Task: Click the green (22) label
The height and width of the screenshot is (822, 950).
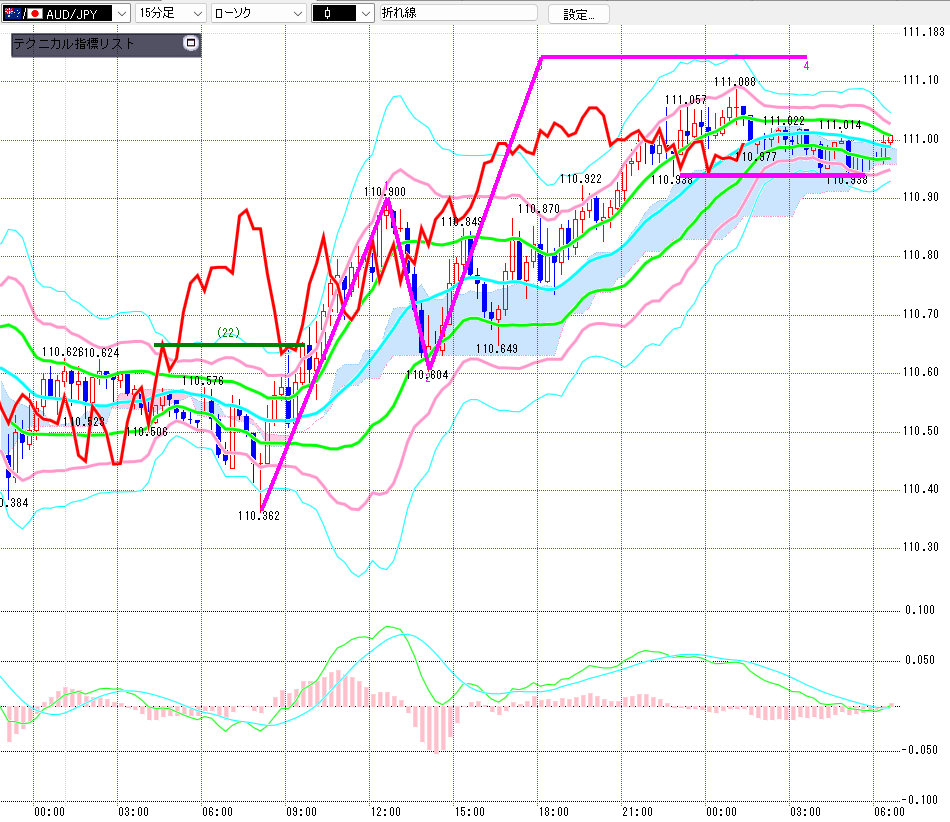Action: [x=228, y=333]
